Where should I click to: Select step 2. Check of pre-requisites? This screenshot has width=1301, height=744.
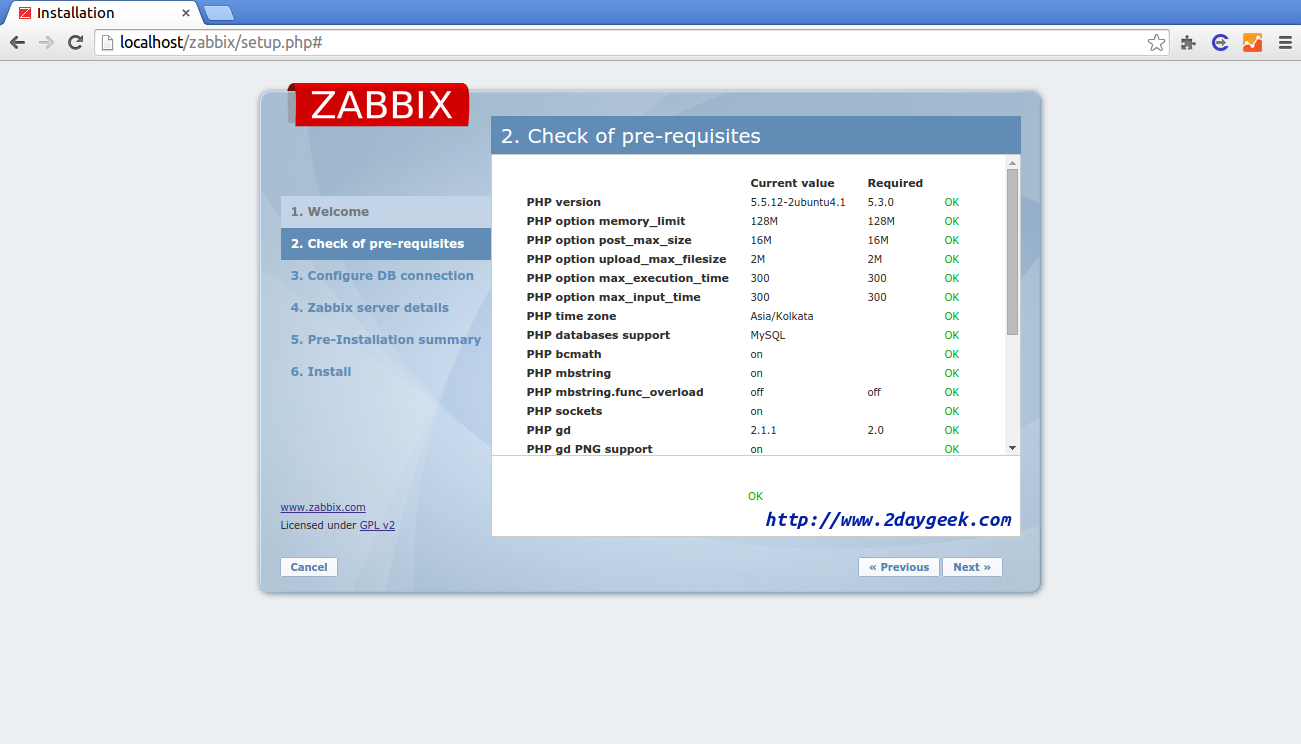[386, 244]
